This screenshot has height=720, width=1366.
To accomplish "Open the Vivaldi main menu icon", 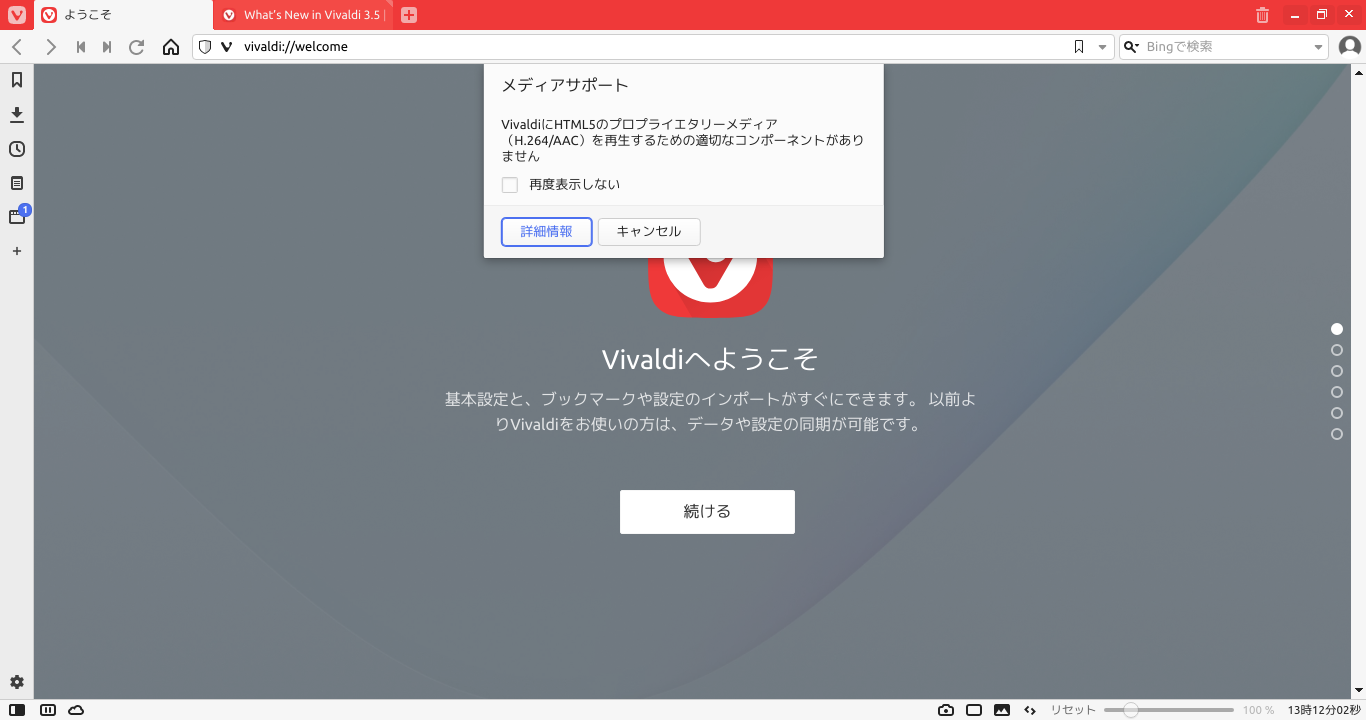I will point(16,15).
